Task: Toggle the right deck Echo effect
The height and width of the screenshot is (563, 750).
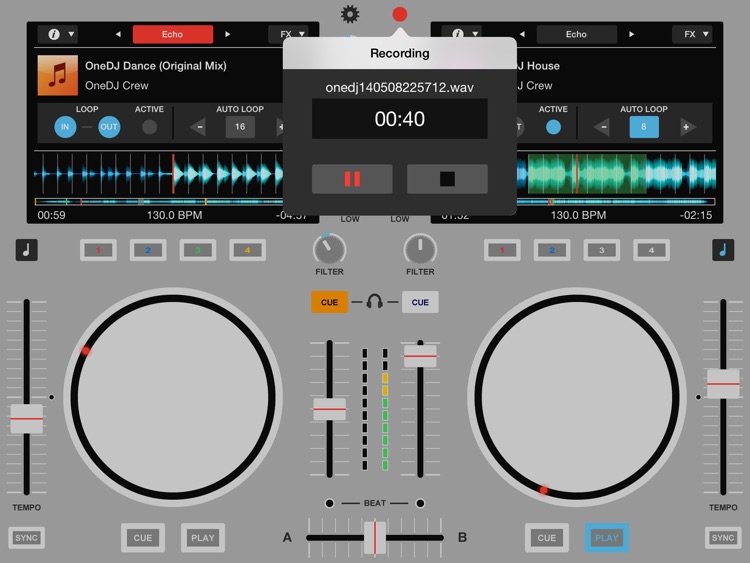Action: tap(576, 34)
